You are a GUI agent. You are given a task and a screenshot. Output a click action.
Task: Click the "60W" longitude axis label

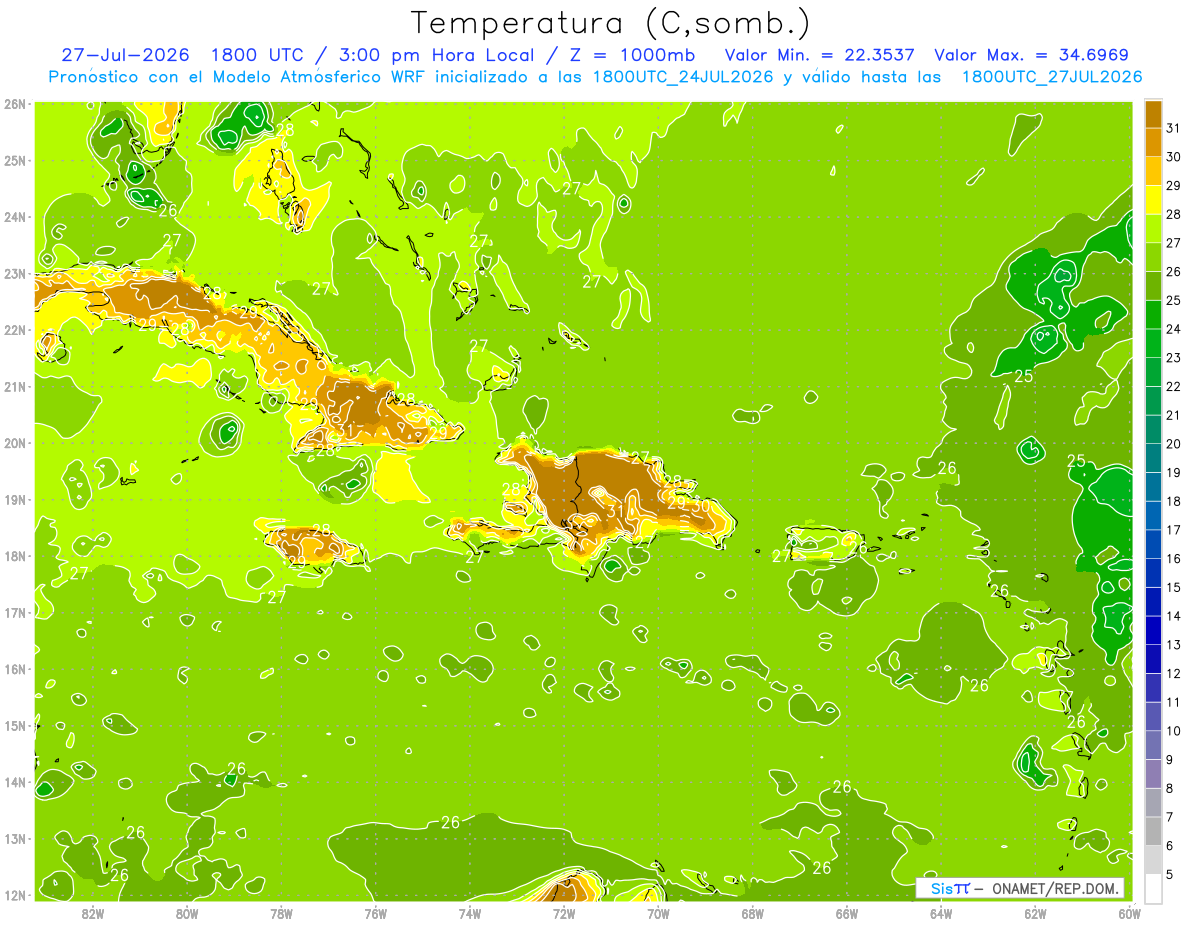pyautogui.click(x=1129, y=913)
